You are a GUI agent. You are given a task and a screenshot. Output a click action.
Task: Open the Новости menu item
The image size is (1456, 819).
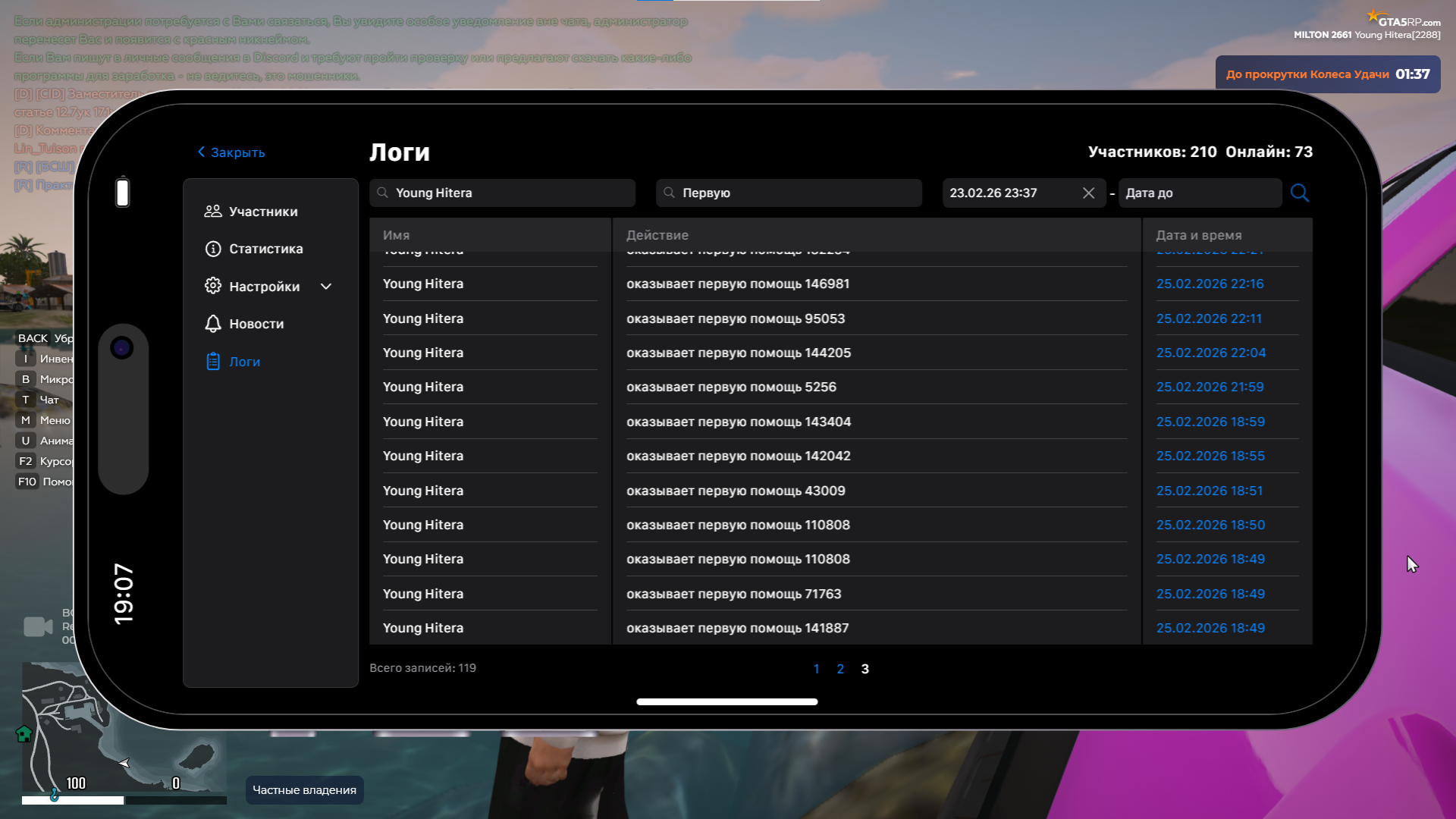256,324
